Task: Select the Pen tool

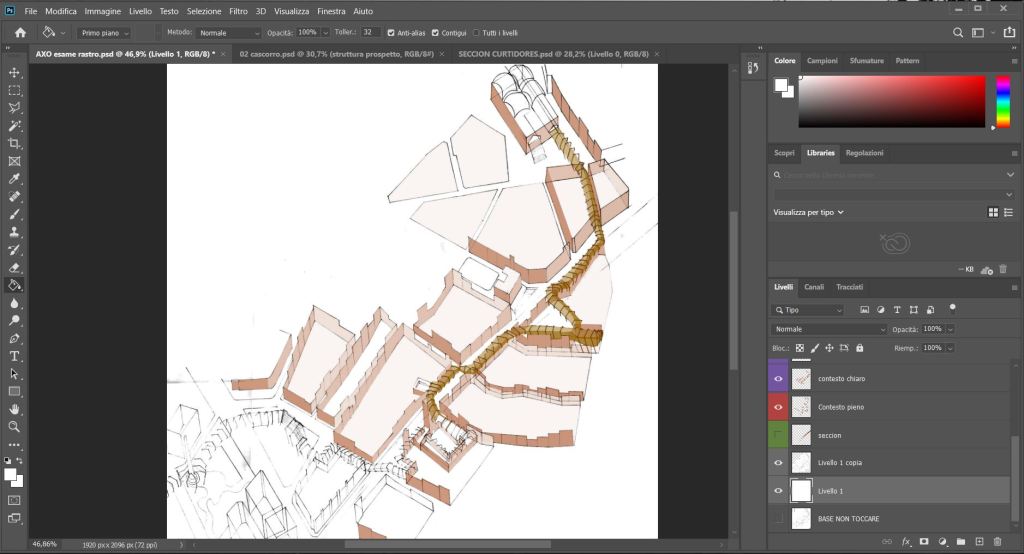Action: 14,338
